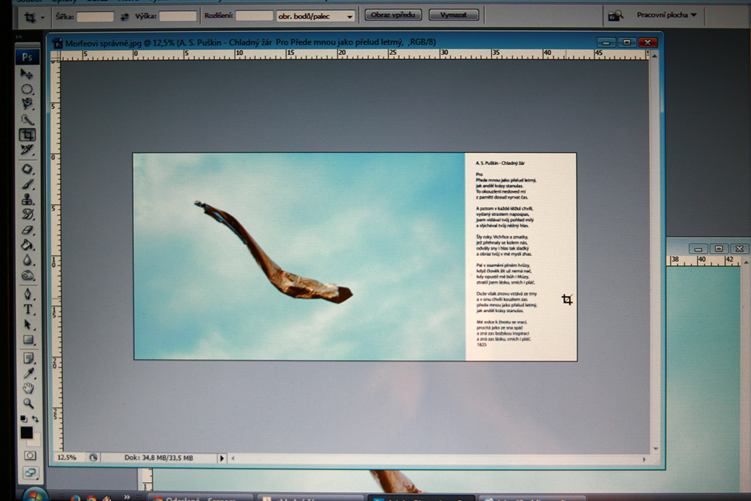Select the History Brush tool
This screenshot has height=501, width=751.
click(27, 215)
